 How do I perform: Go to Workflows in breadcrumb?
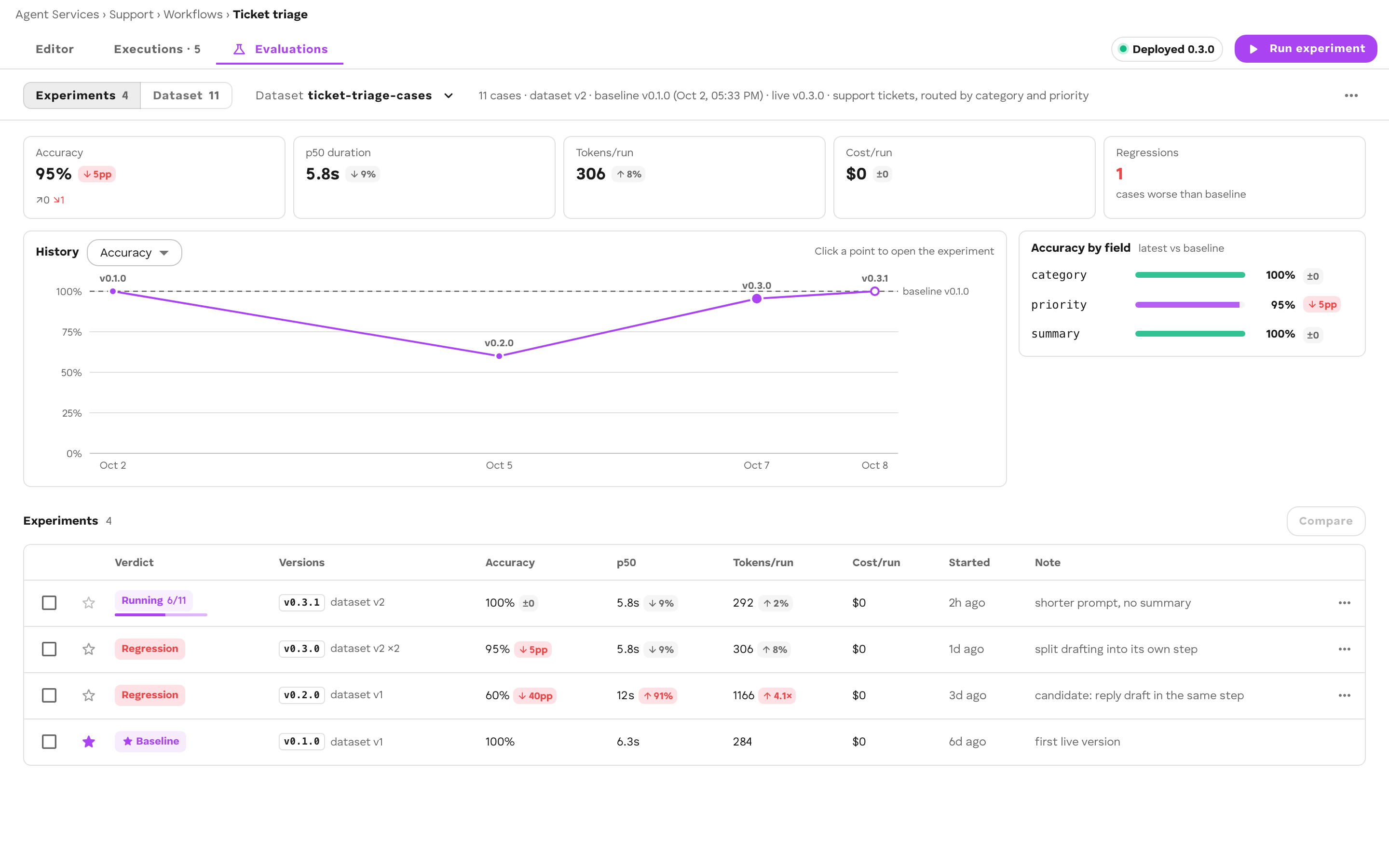pos(193,14)
